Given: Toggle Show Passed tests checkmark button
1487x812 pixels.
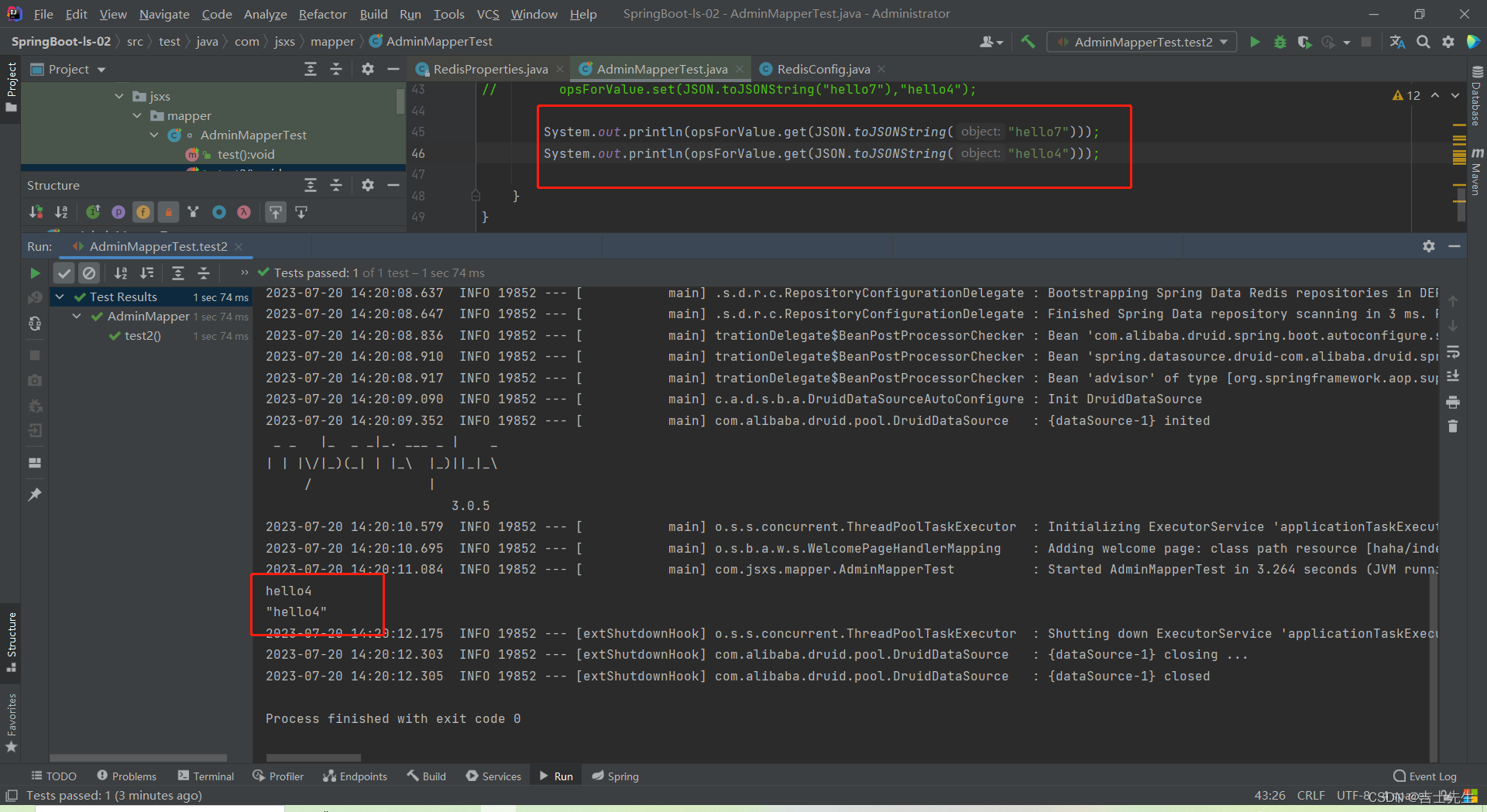Looking at the screenshot, I should 64,273.
